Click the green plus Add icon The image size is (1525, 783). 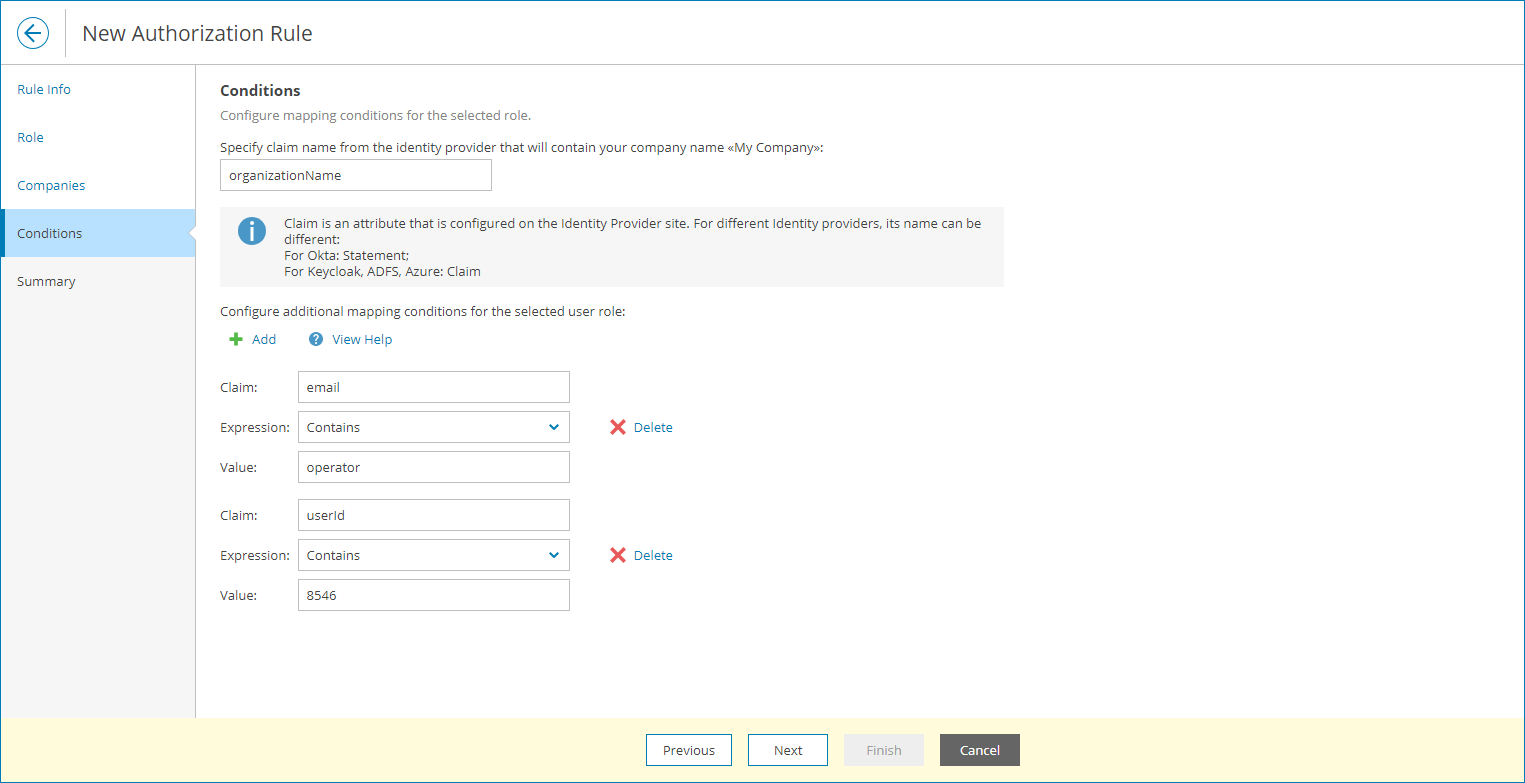(237, 339)
